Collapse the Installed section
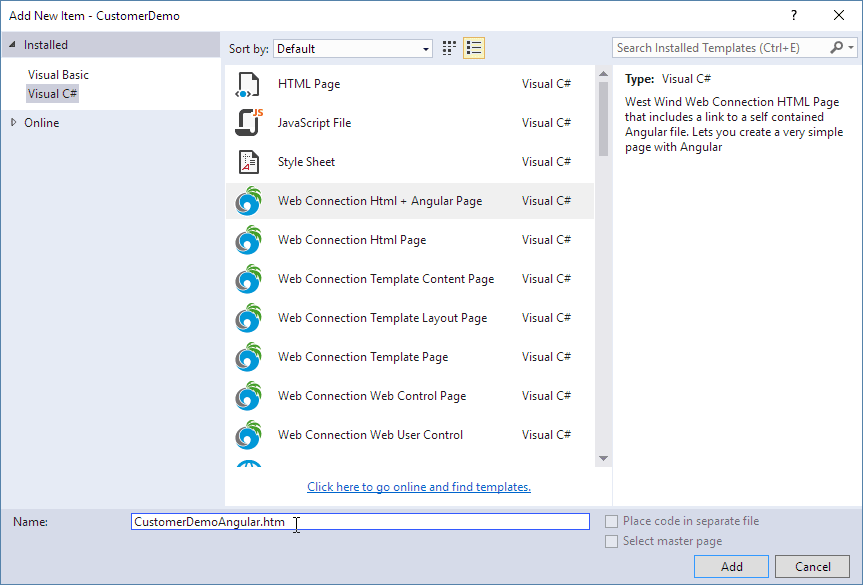This screenshot has height=585, width=863. pyautogui.click(x=12, y=45)
